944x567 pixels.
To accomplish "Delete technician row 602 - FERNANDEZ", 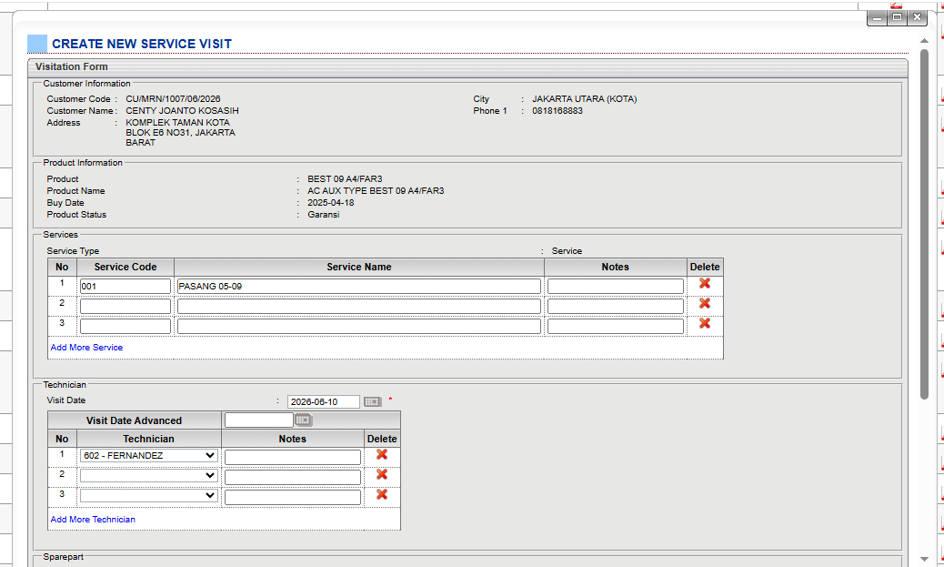I will pos(382,454).
